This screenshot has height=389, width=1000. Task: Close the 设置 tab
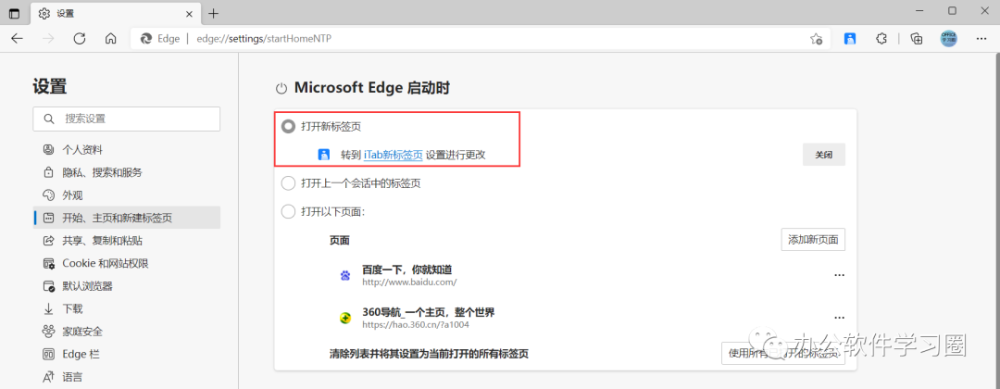click(189, 13)
